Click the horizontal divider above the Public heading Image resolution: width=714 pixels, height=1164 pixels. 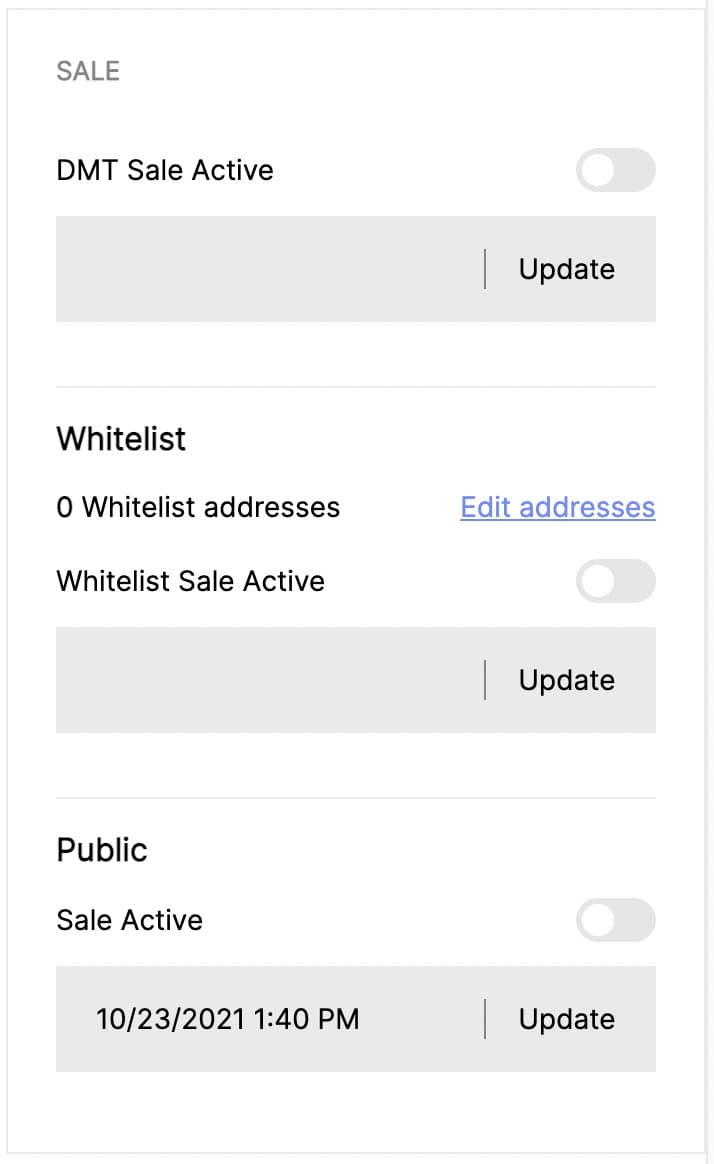[x=356, y=798]
